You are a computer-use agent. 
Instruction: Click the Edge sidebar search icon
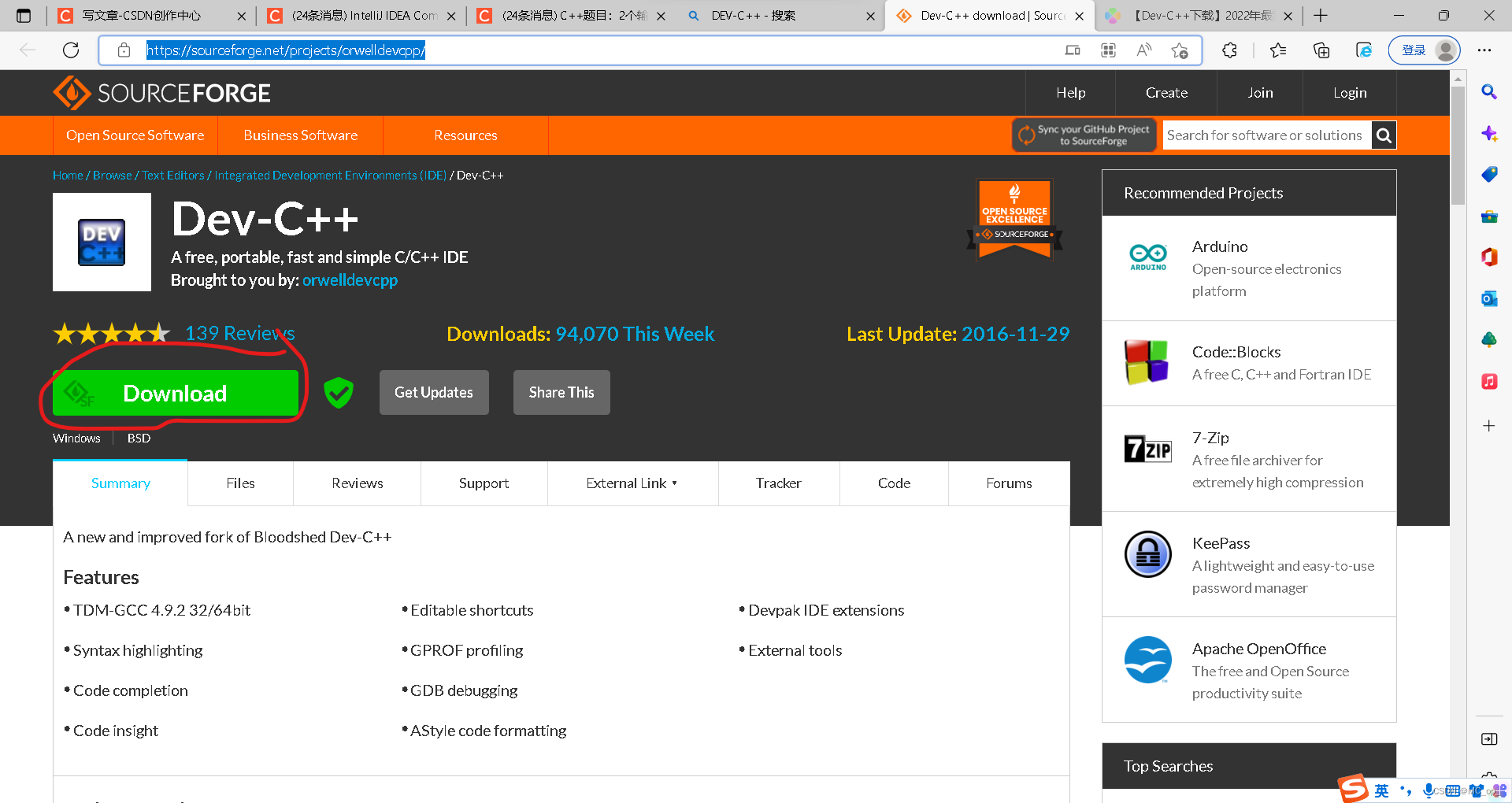[x=1488, y=91]
